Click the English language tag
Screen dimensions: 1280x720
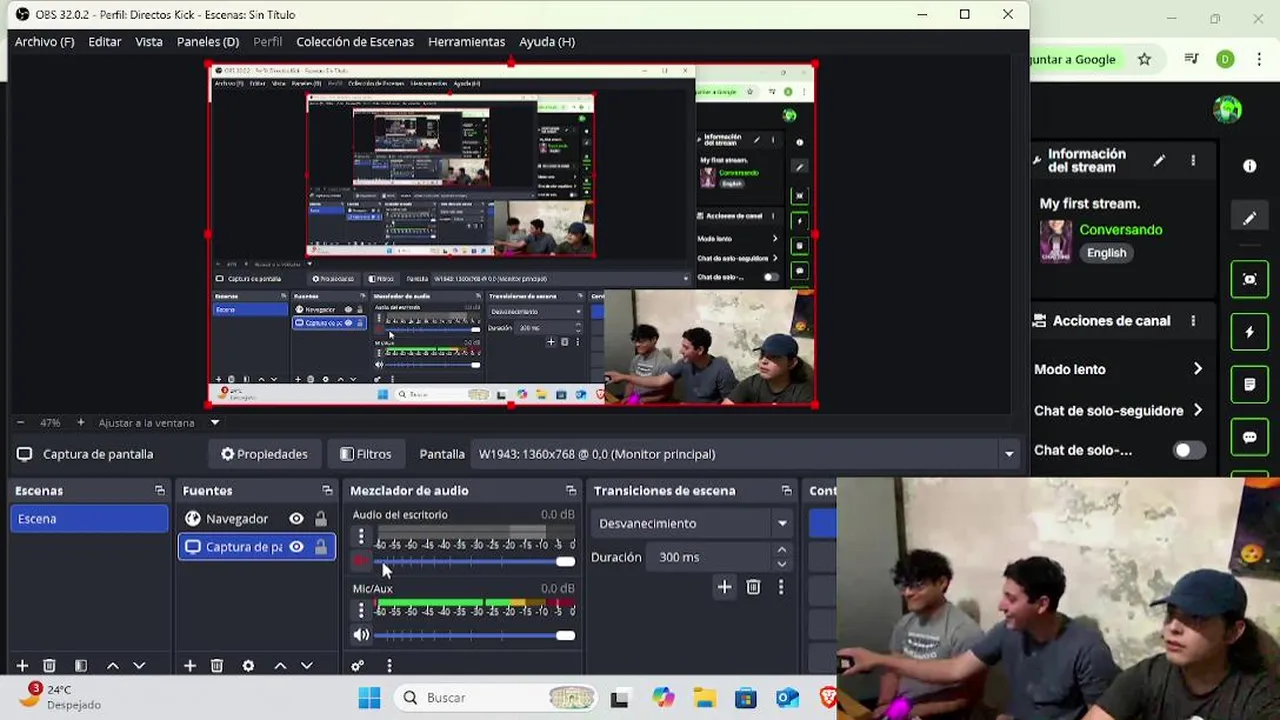[x=1106, y=253]
